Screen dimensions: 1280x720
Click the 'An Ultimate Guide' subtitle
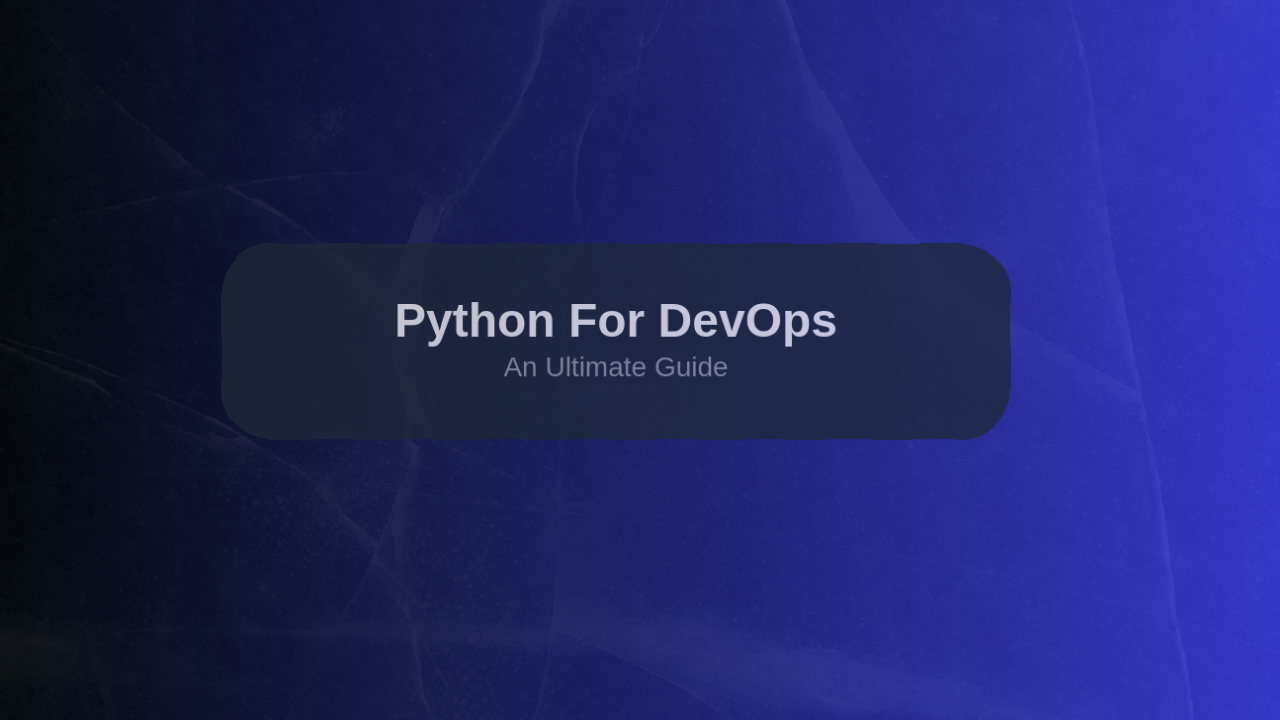pos(615,367)
